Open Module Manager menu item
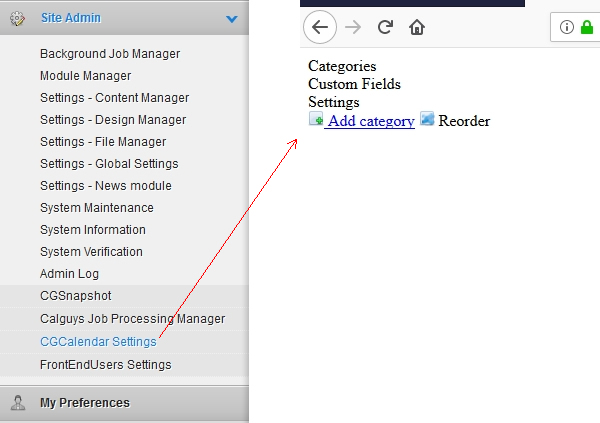The height and width of the screenshot is (423, 600). click(x=85, y=76)
